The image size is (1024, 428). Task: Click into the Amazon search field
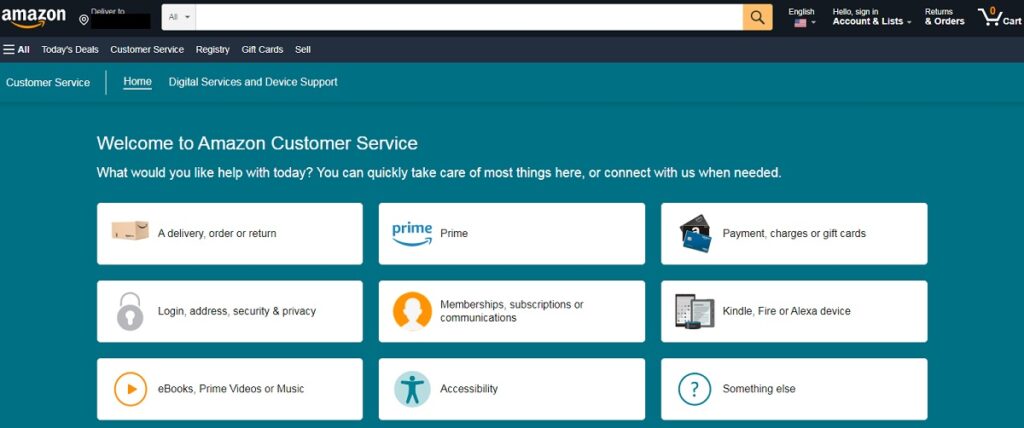coord(469,17)
